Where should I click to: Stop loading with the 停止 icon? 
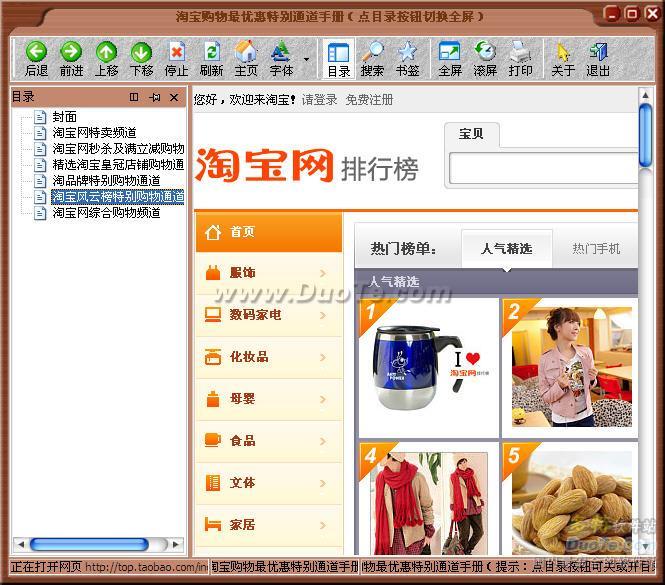pyautogui.click(x=176, y=51)
